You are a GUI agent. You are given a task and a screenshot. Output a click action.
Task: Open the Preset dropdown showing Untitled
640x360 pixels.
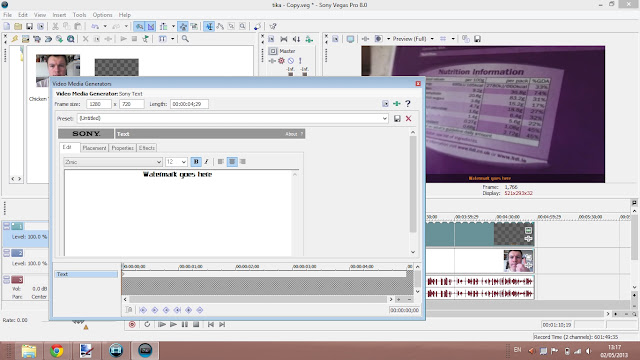[x=232, y=118]
